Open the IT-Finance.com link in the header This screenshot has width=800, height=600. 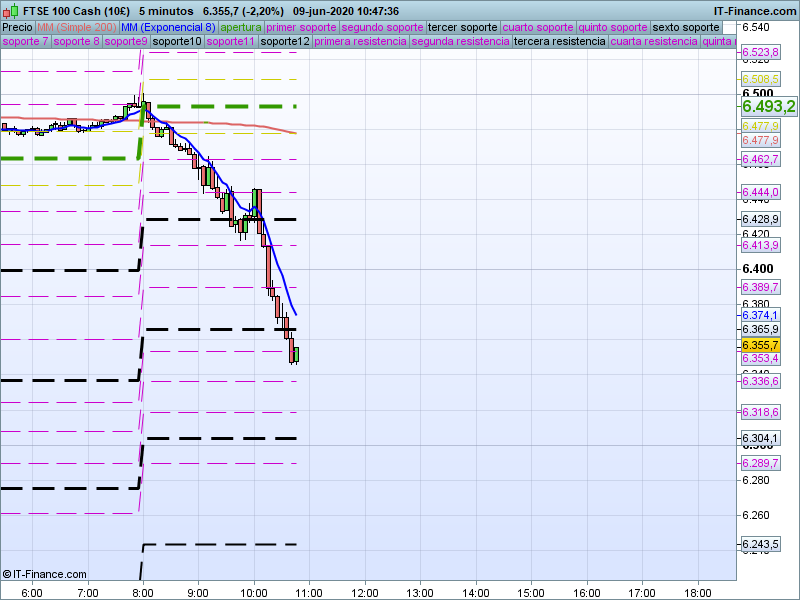[x=755, y=11]
